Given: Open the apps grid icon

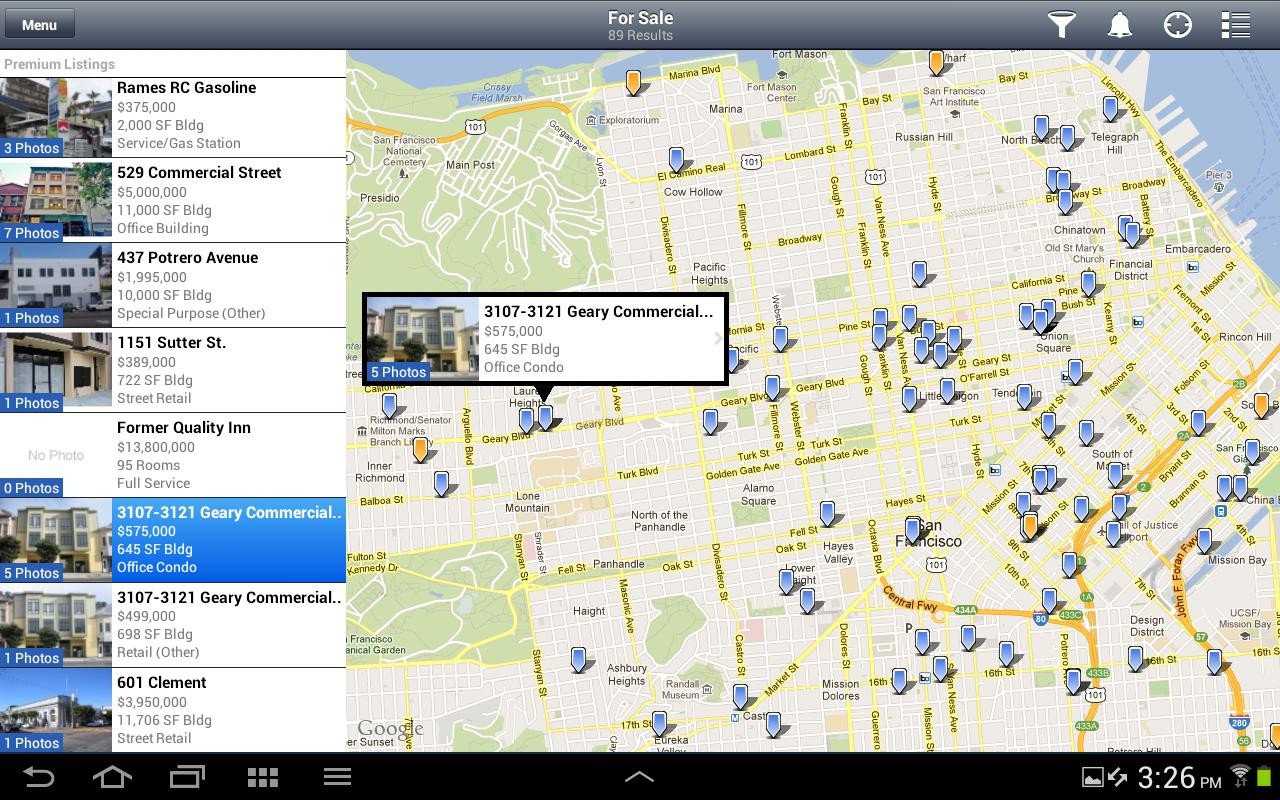Looking at the screenshot, I should [262, 777].
